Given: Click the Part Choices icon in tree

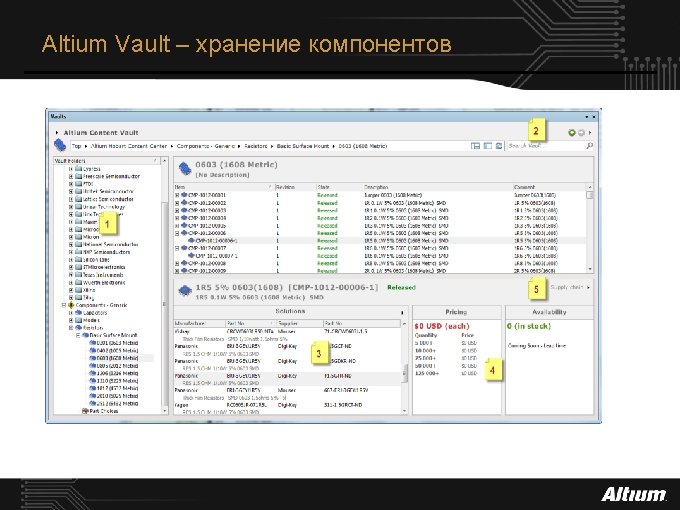Looking at the screenshot, I should [x=85, y=411].
